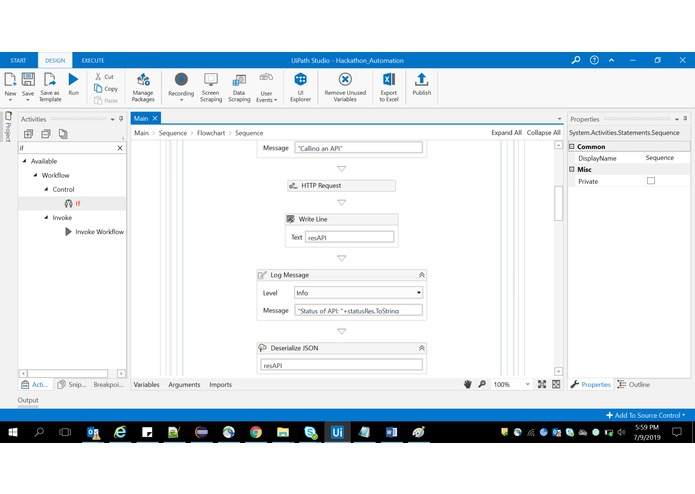Switch to the Outline tab
Screen dimensions: 695x494
(634, 384)
